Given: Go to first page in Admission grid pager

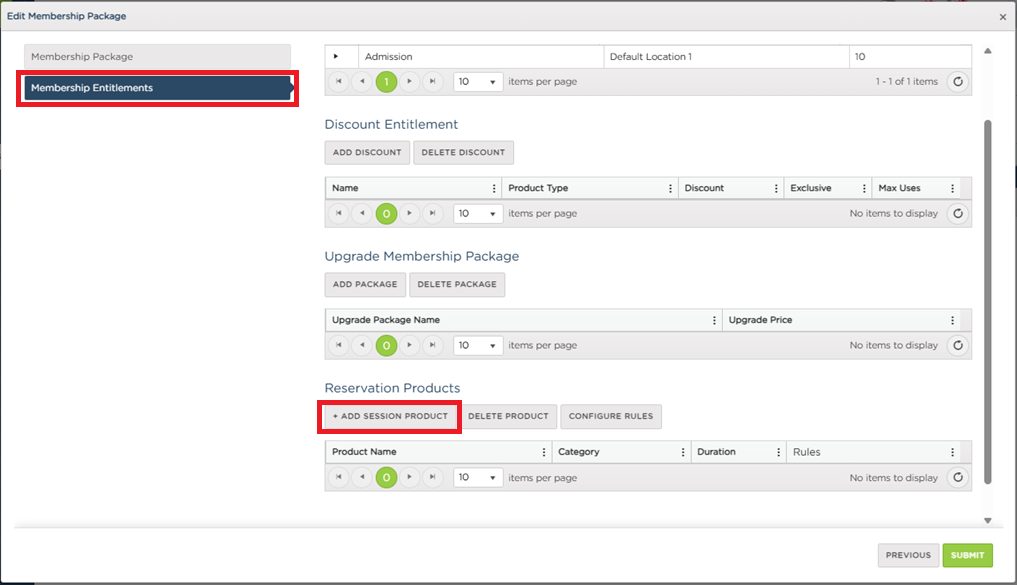Looking at the screenshot, I should coord(339,82).
